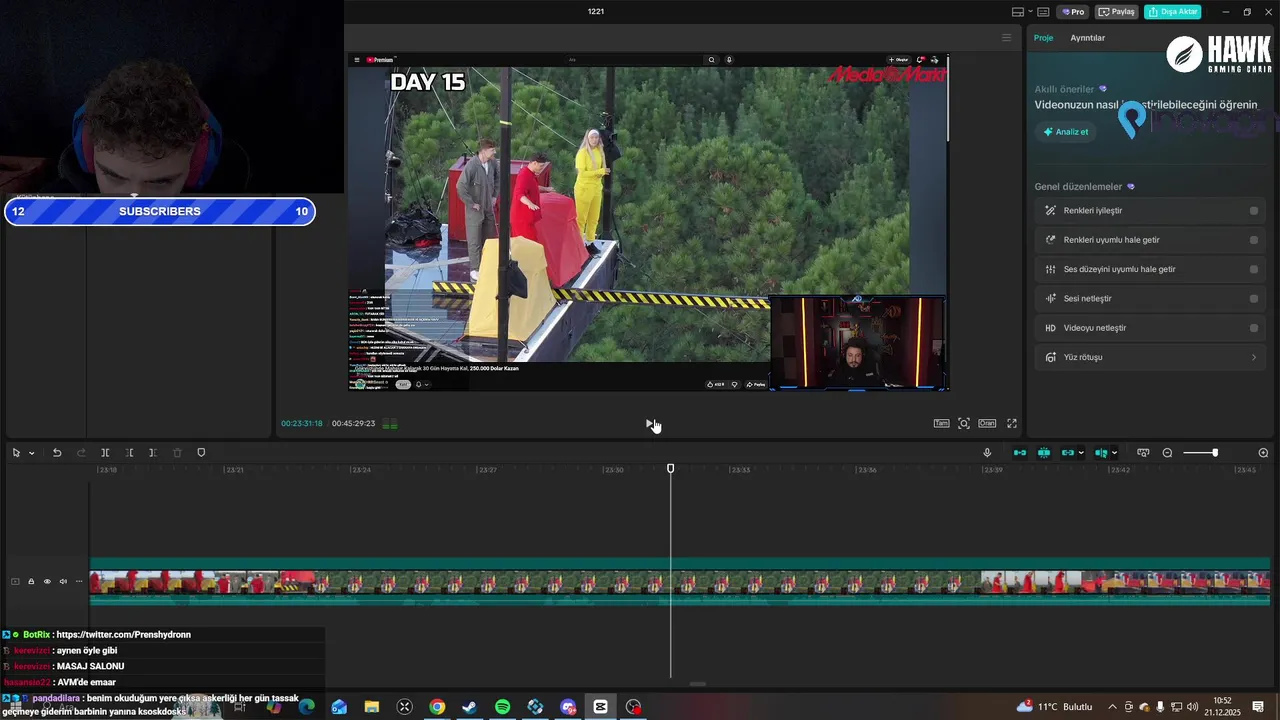
Task: Toggle main track magnet
Action: tap(1020, 453)
